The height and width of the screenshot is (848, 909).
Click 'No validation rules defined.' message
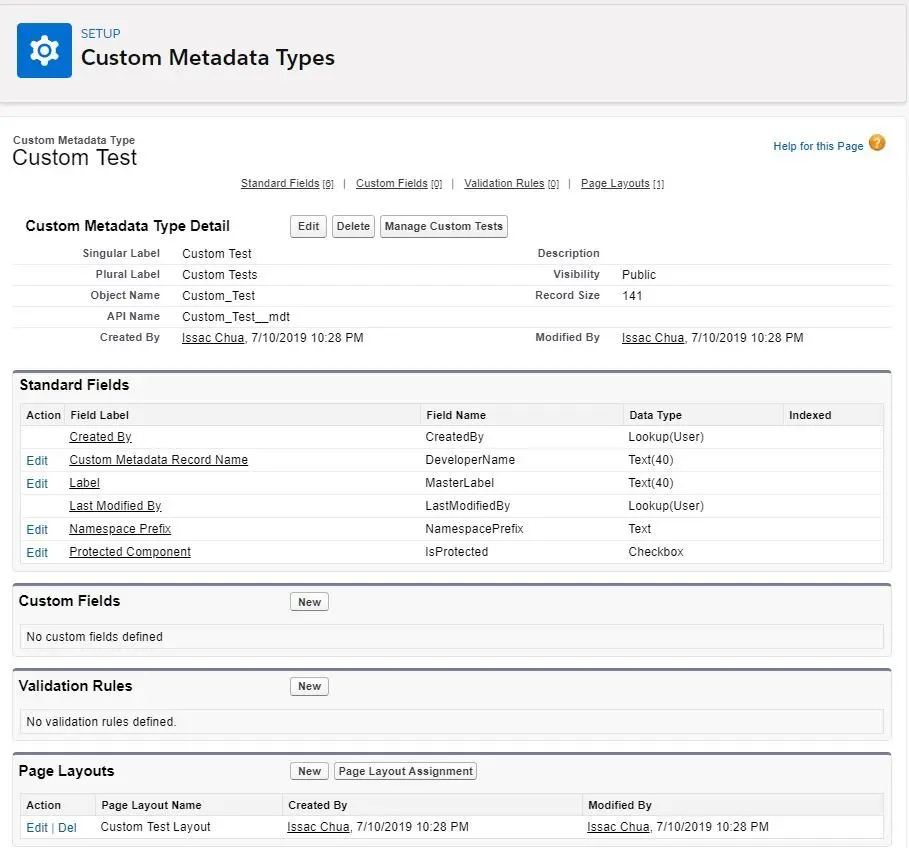(x=101, y=722)
